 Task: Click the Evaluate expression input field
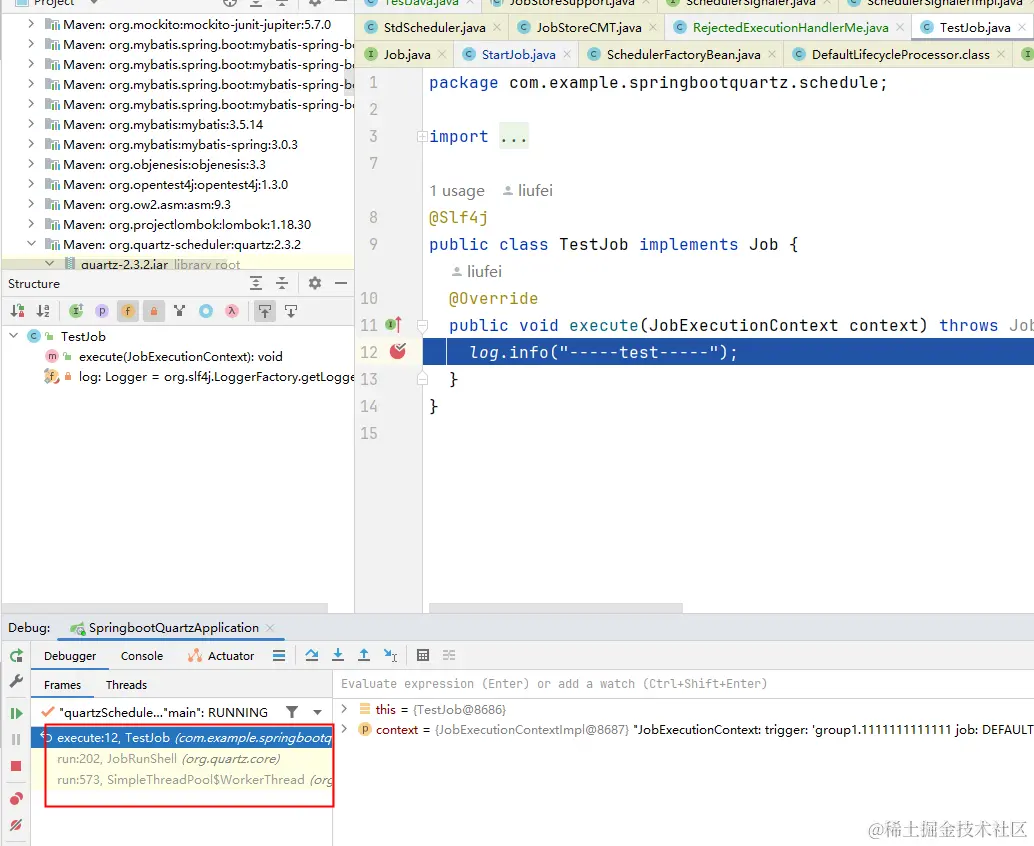click(x=683, y=684)
